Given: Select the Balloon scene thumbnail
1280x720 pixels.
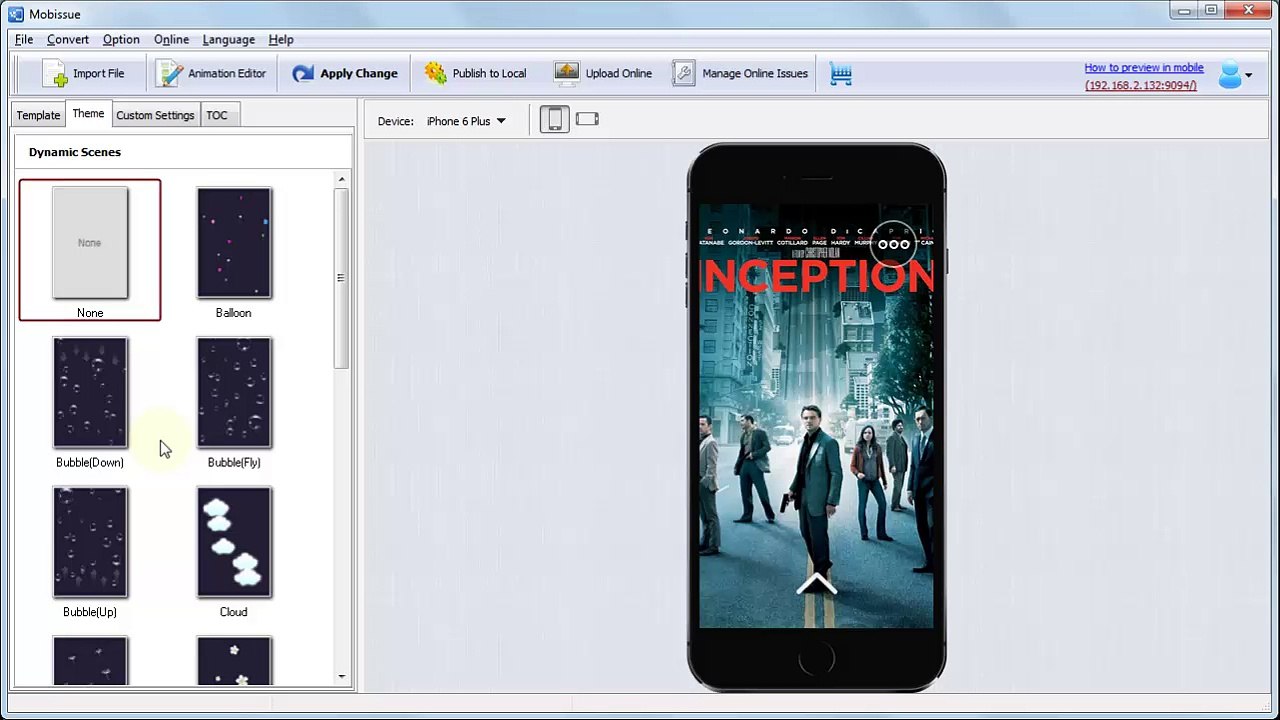Looking at the screenshot, I should [x=234, y=243].
